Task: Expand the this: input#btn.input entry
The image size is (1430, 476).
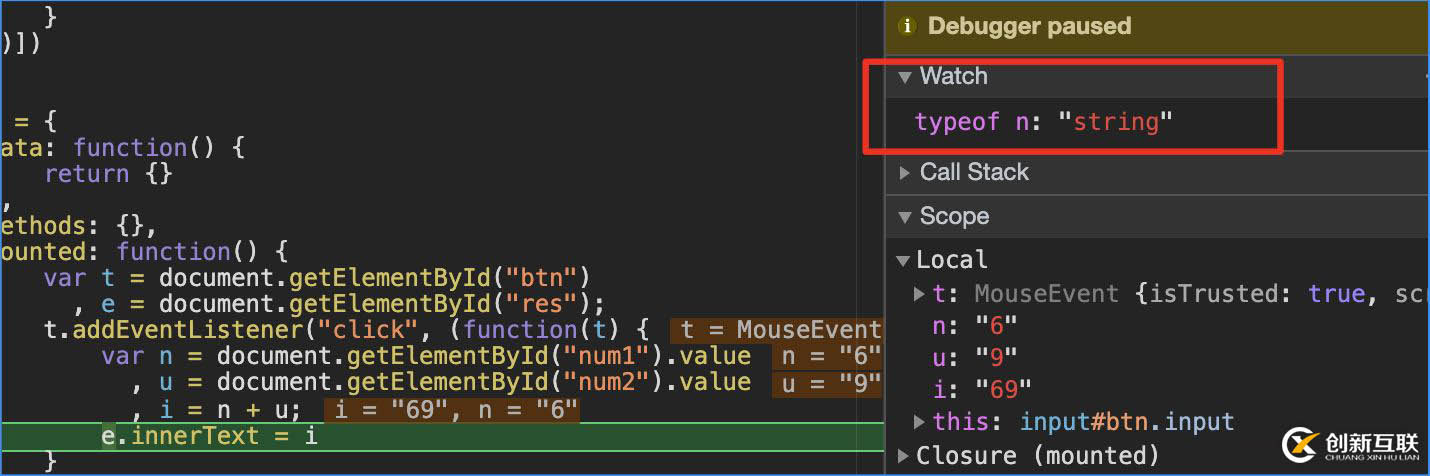Action: (919, 422)
